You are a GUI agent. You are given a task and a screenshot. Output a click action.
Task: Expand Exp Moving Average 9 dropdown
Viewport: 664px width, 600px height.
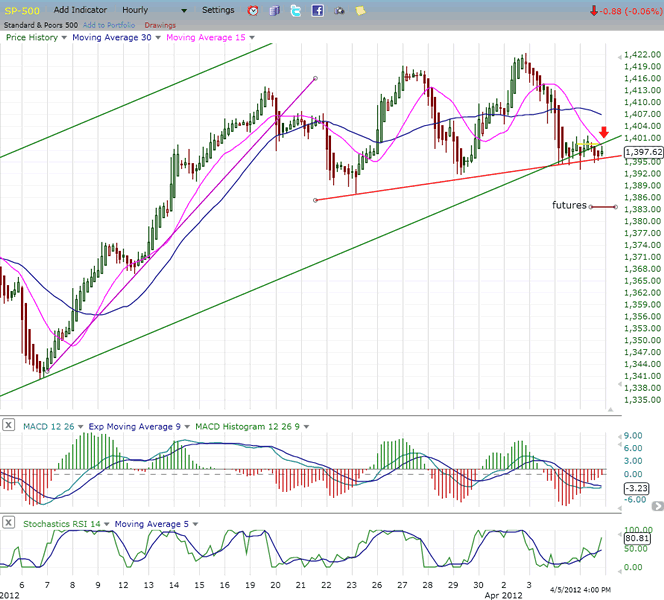[x=187, y=427]
